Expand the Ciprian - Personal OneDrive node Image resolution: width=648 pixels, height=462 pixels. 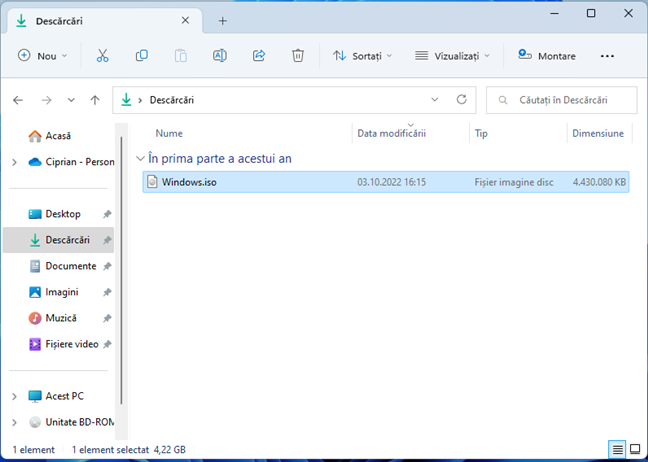14,162
